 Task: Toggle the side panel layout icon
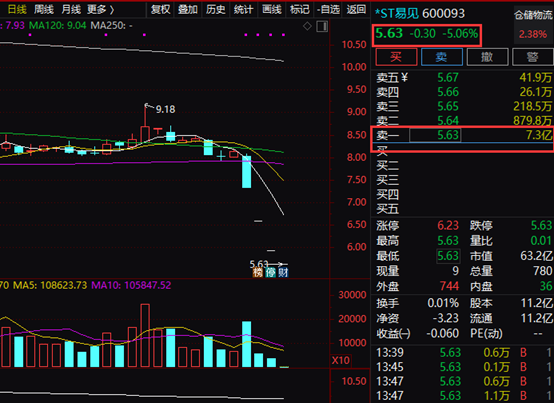(x=322, y=26)
